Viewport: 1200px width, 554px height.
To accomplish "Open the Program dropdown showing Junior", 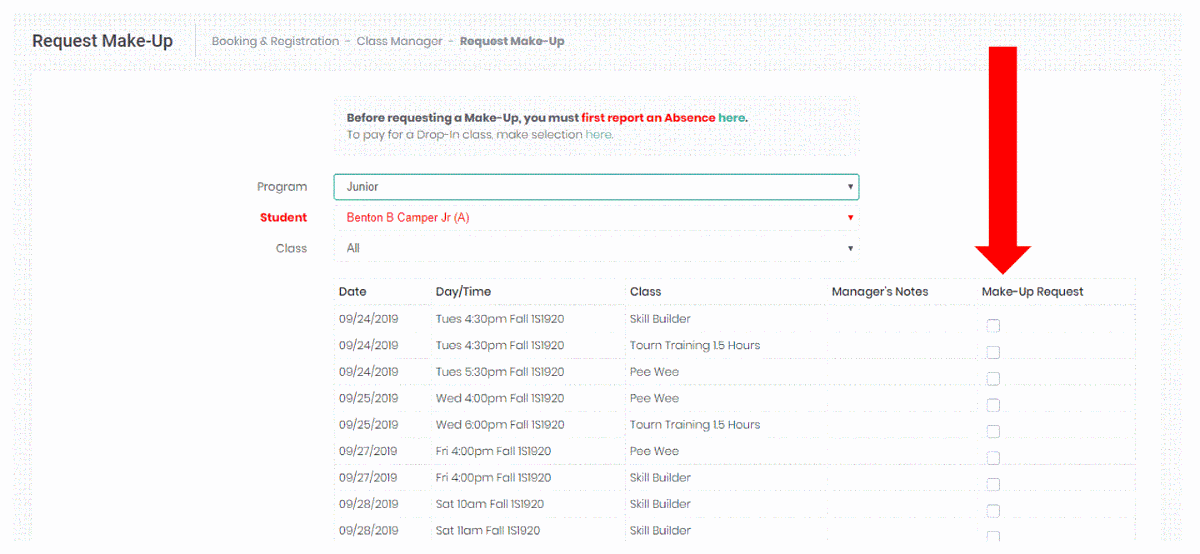I will click(596, 187).
